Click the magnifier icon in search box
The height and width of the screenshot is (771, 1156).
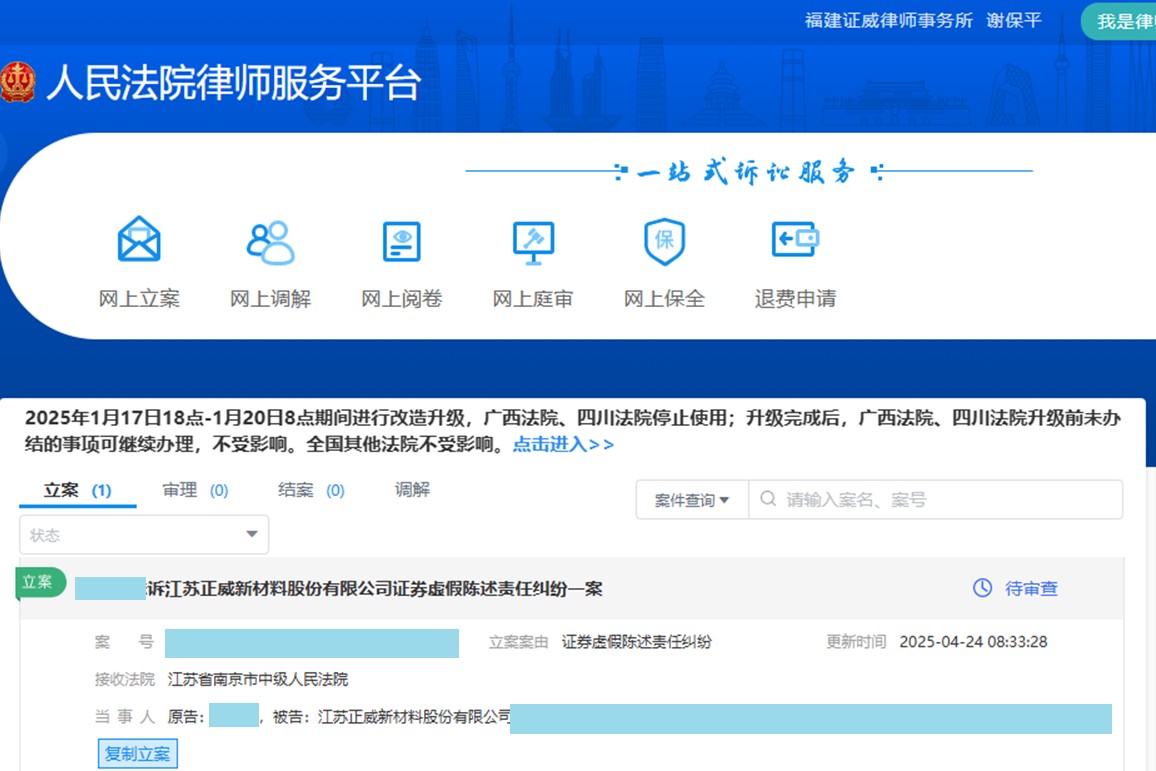tap(767, 499)
